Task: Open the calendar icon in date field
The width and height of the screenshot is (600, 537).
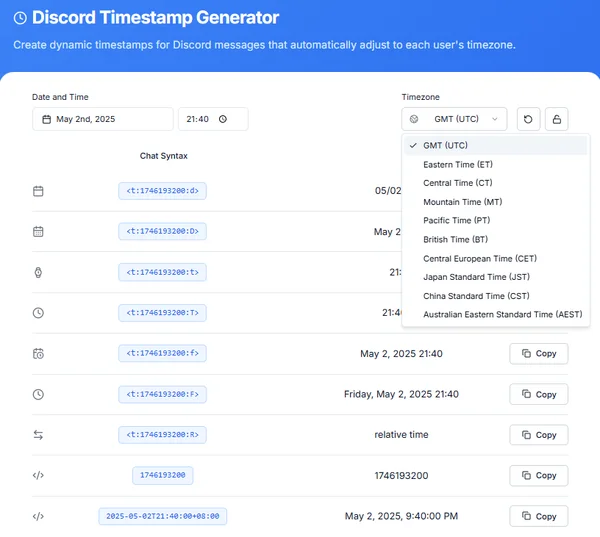Action: click(x=46, y=119)
